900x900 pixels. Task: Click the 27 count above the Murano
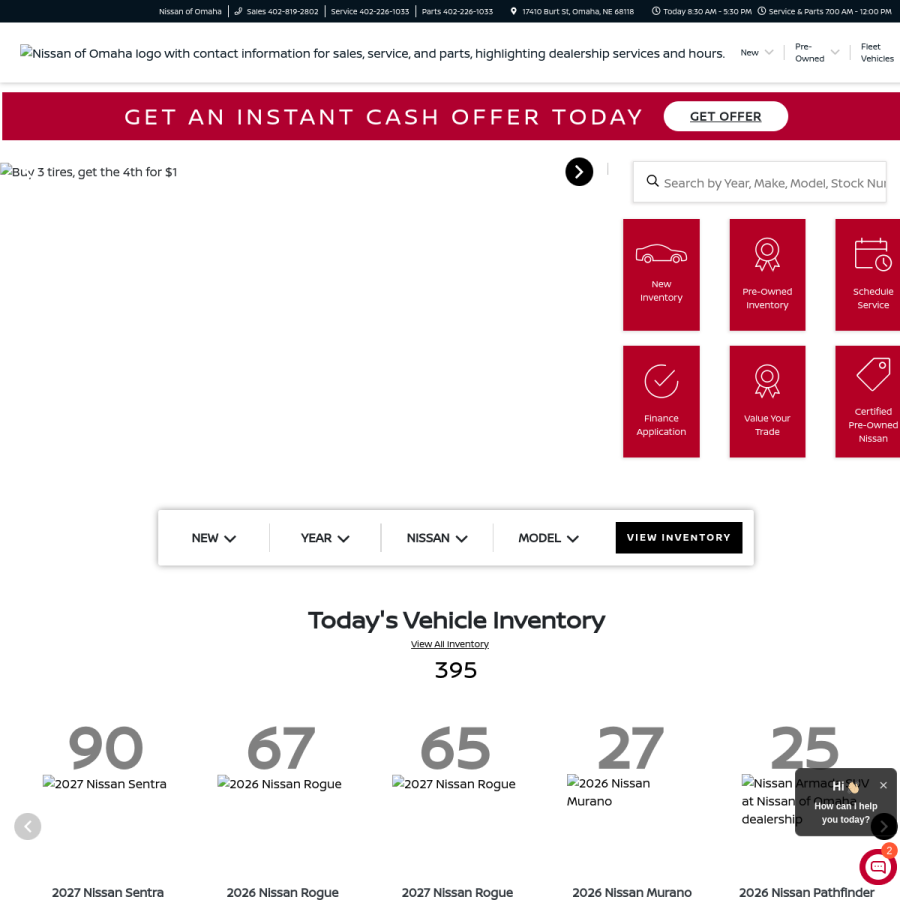(630, 748)
